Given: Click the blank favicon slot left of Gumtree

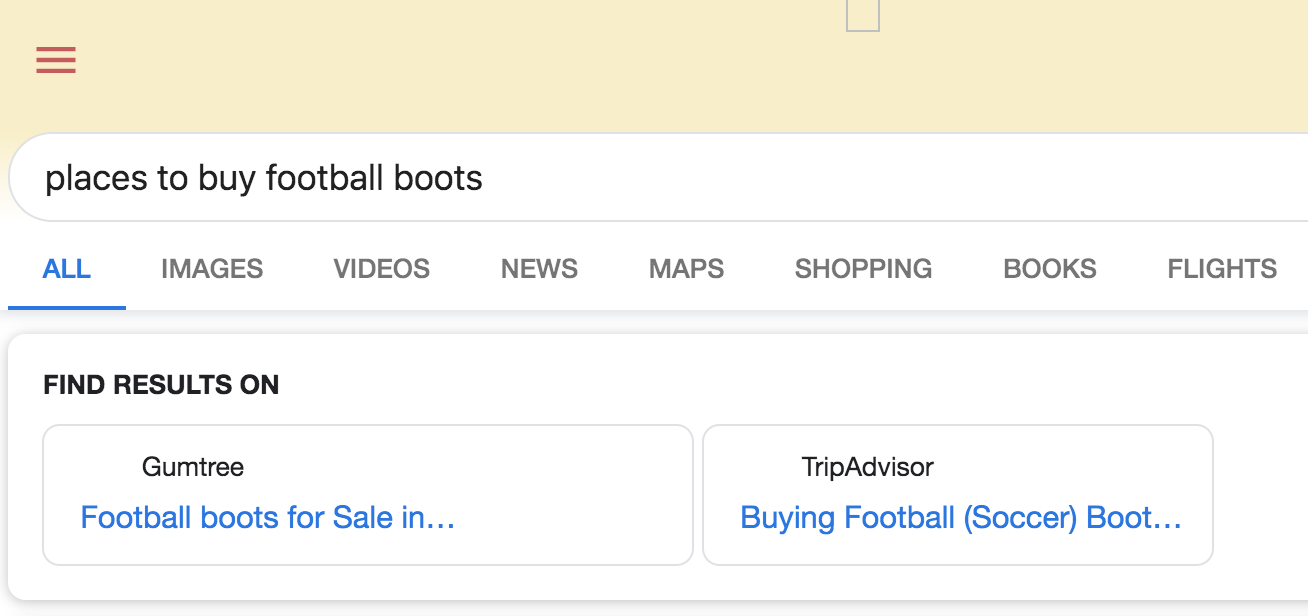Looking at the screenshot, I should pyautogui.click(x=104, y=467).
